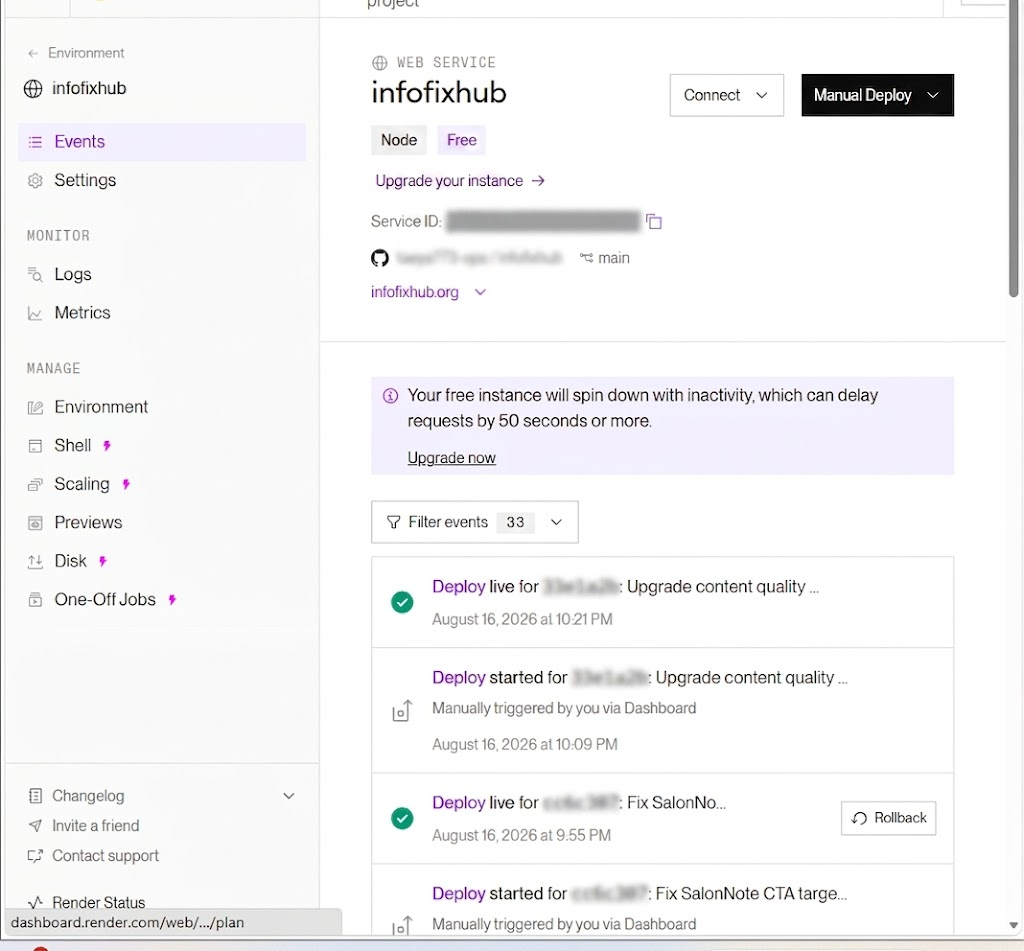Click the lightning bolt beside Shell
The width and height of the screenshot is (1024, 951).
point(107,445)
